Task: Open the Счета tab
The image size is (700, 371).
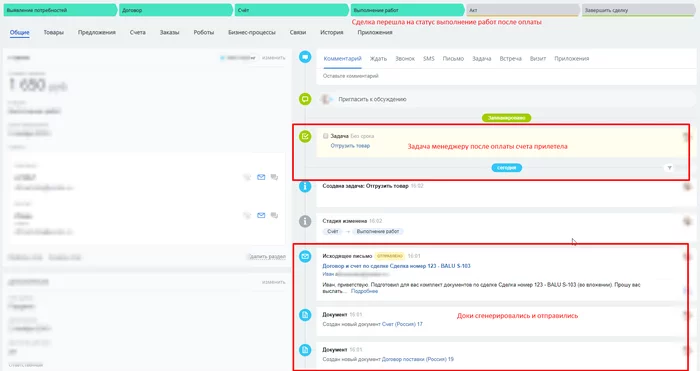Action: 138,32
